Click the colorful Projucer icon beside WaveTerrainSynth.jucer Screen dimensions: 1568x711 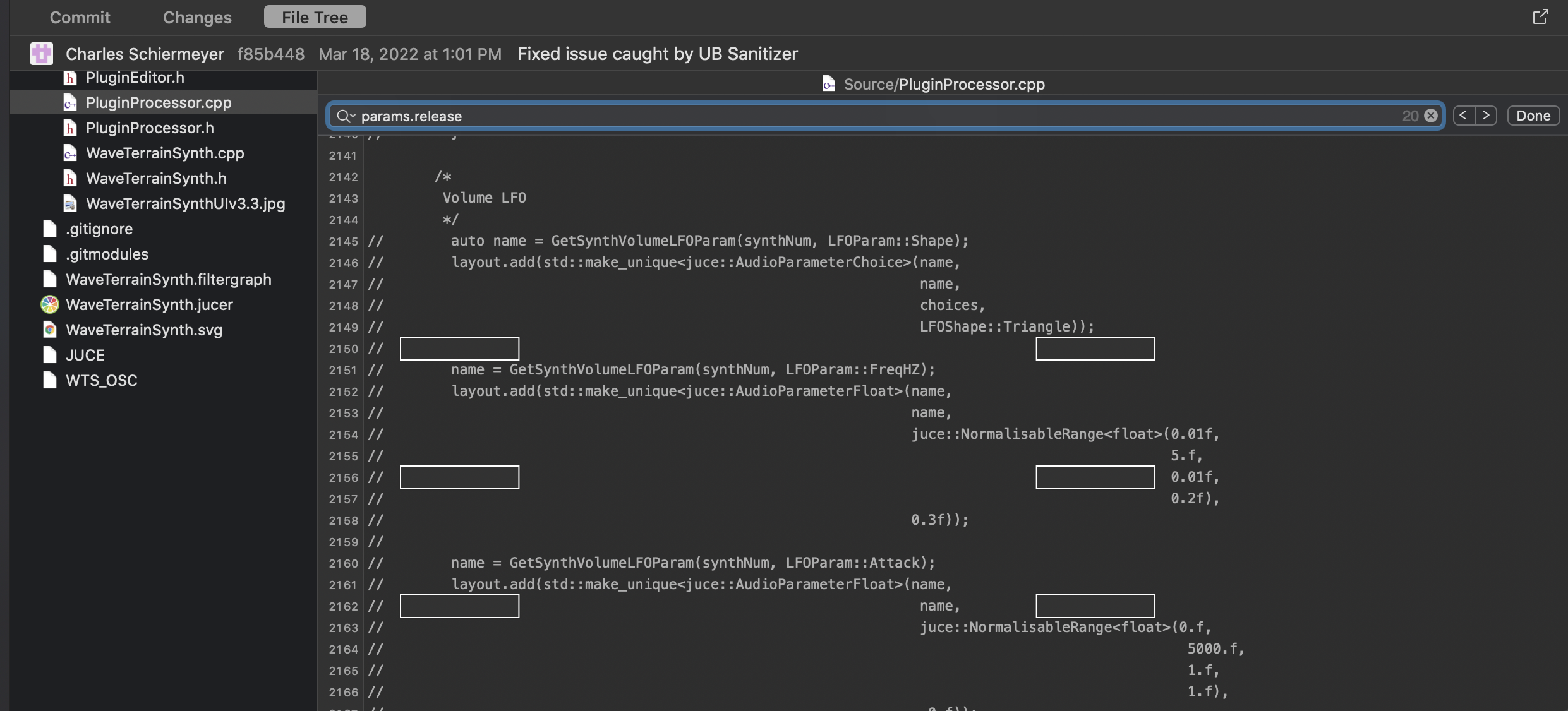[x=50, y=304]
